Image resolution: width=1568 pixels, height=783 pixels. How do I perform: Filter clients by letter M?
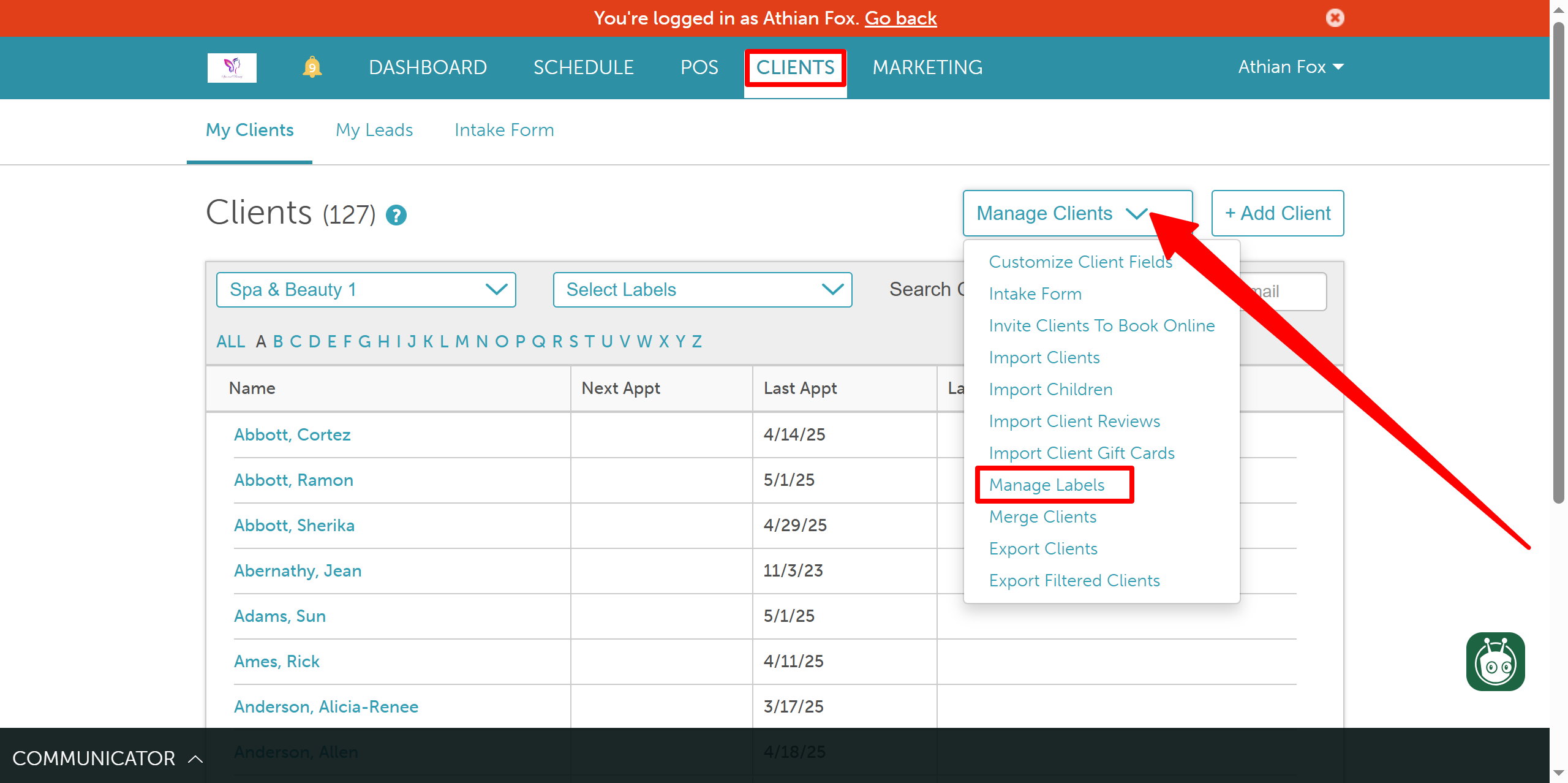(x=462, y=341)
